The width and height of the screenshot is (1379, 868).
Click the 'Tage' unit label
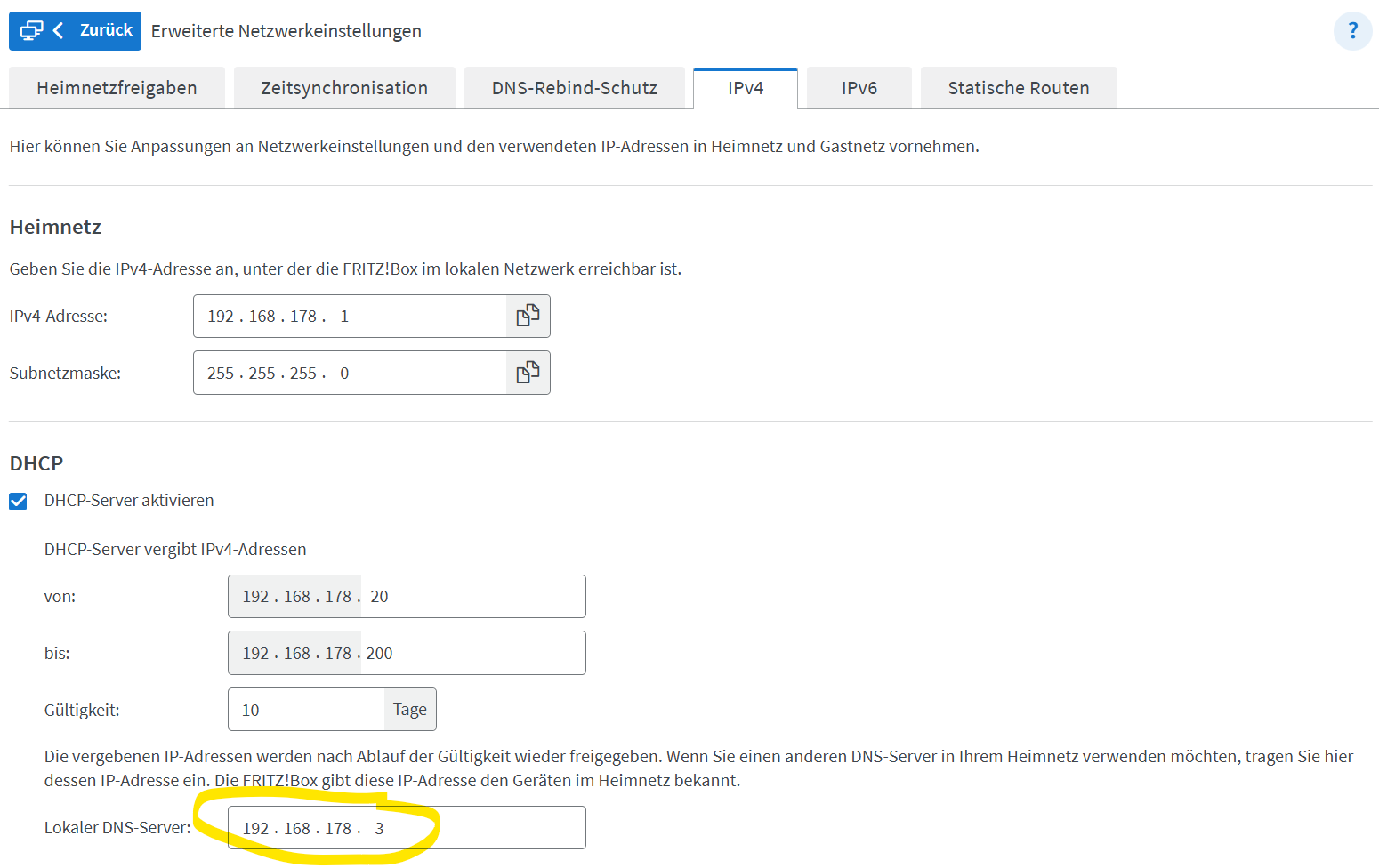tap(410, 710)
